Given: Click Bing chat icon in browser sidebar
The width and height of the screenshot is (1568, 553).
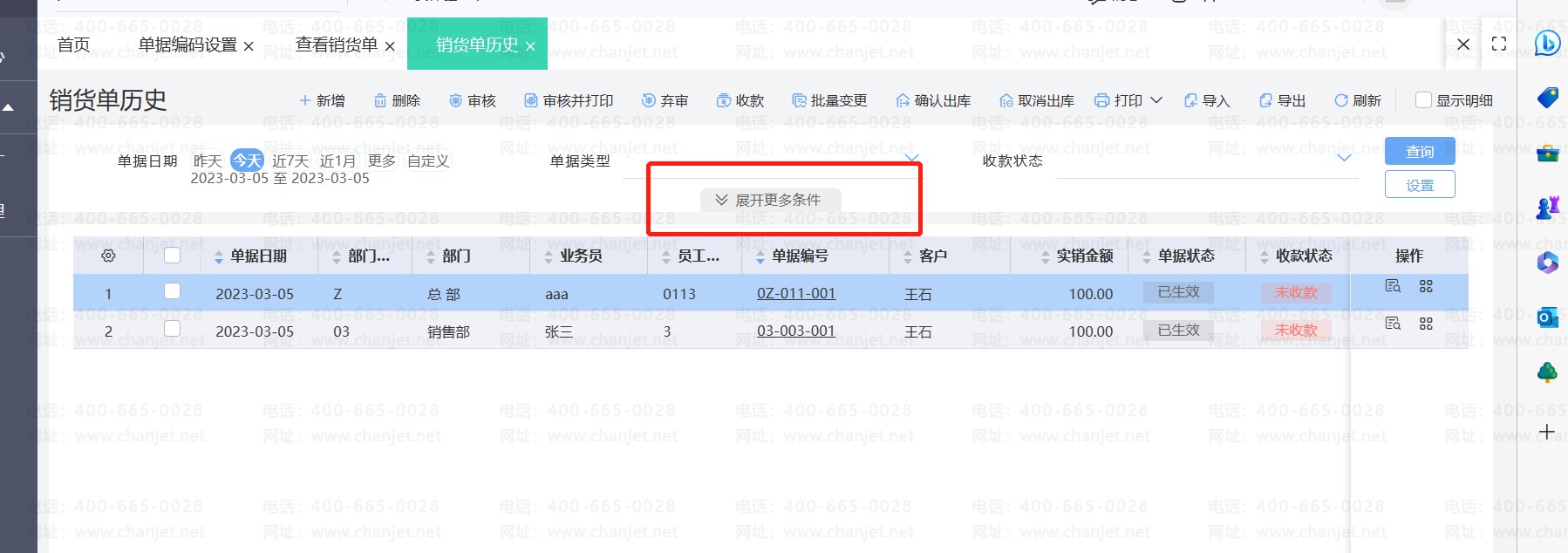Looking at the screenshot, I should [1547, 42].
